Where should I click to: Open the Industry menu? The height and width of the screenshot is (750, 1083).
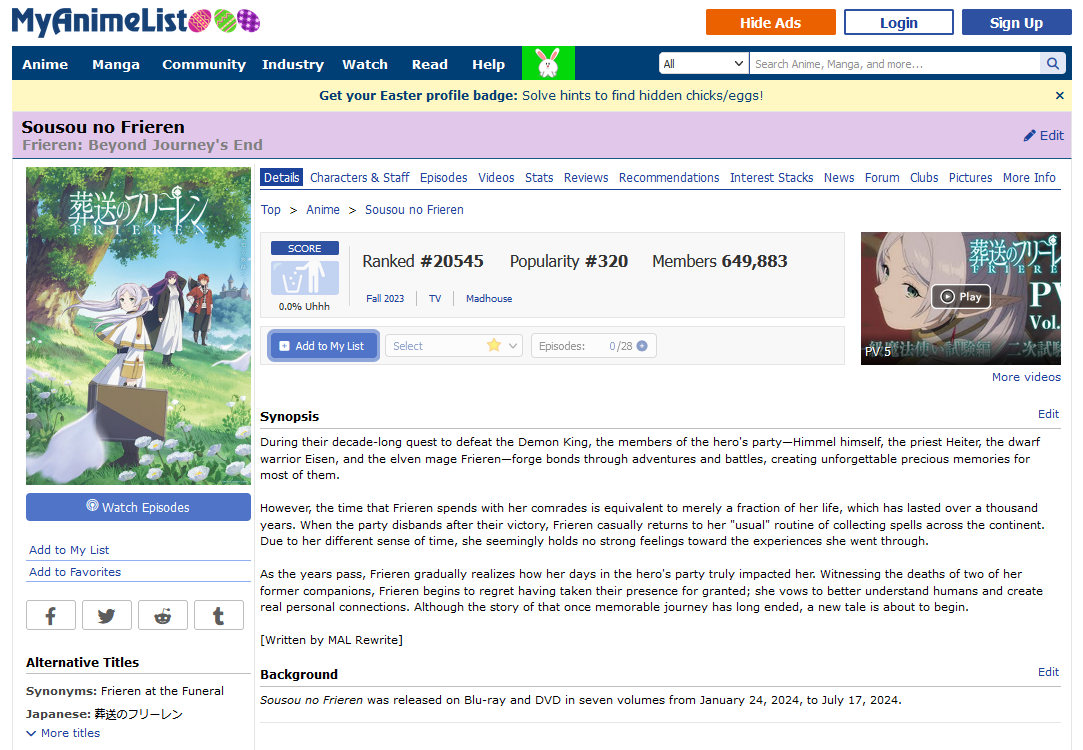(293, 64)
